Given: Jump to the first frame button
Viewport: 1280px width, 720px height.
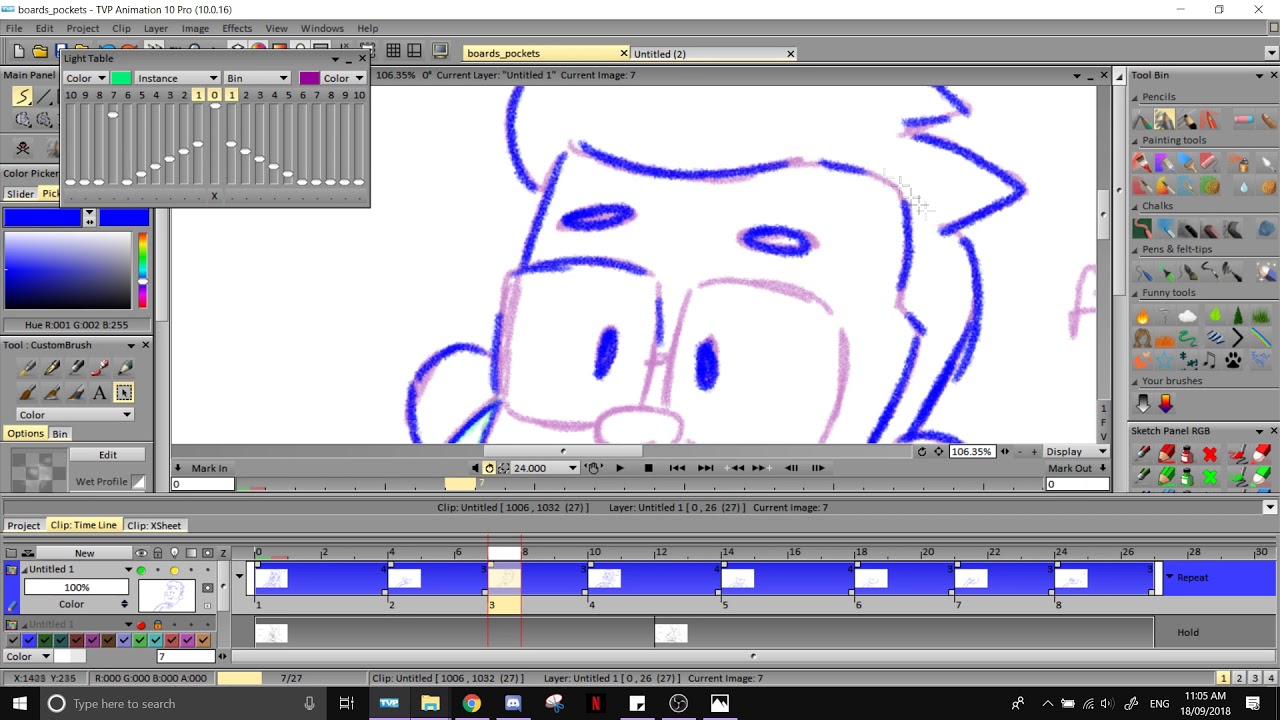Looking at the screenshot, I should tap(677, 468).
